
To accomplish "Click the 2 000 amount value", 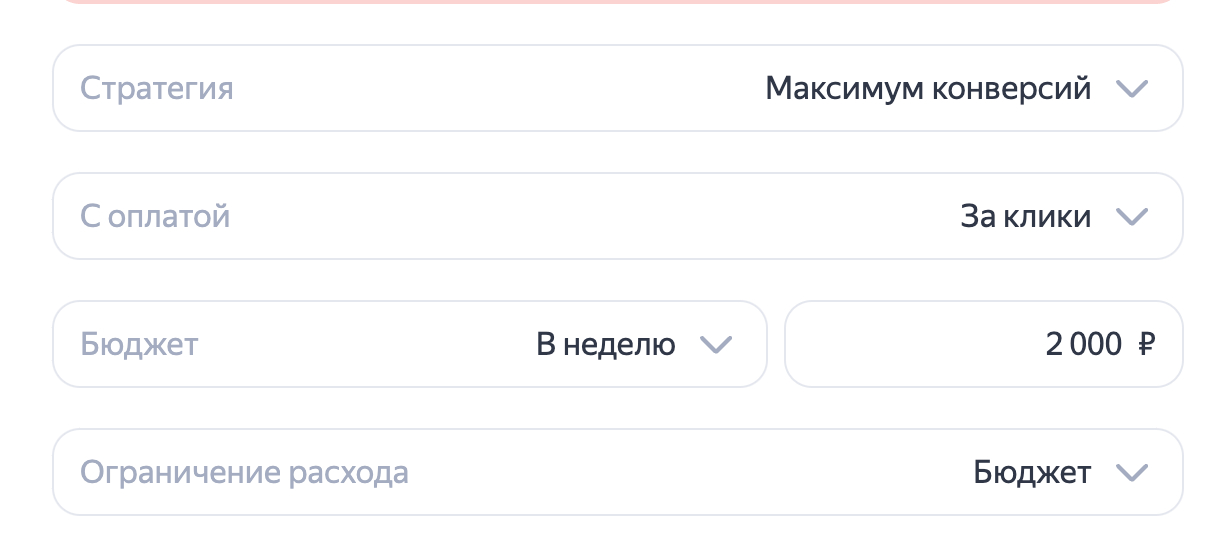I will [x=1083, y=345].
